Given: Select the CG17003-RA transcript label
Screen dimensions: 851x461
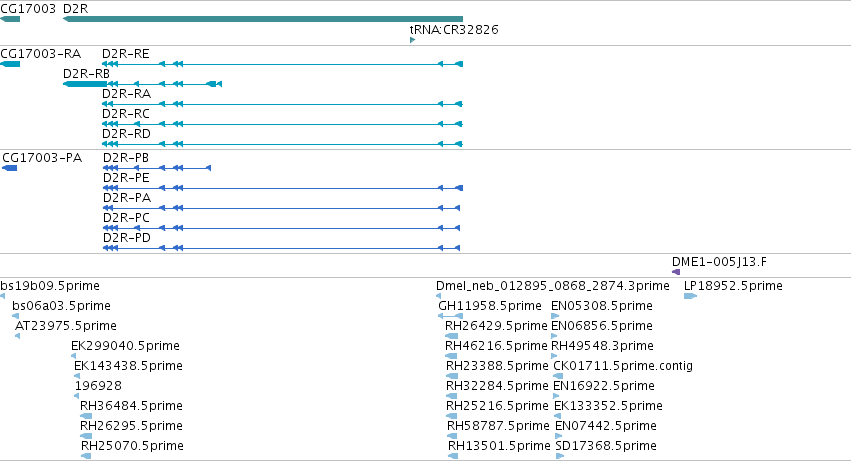Looking at the screenshot, I should 41,54.
